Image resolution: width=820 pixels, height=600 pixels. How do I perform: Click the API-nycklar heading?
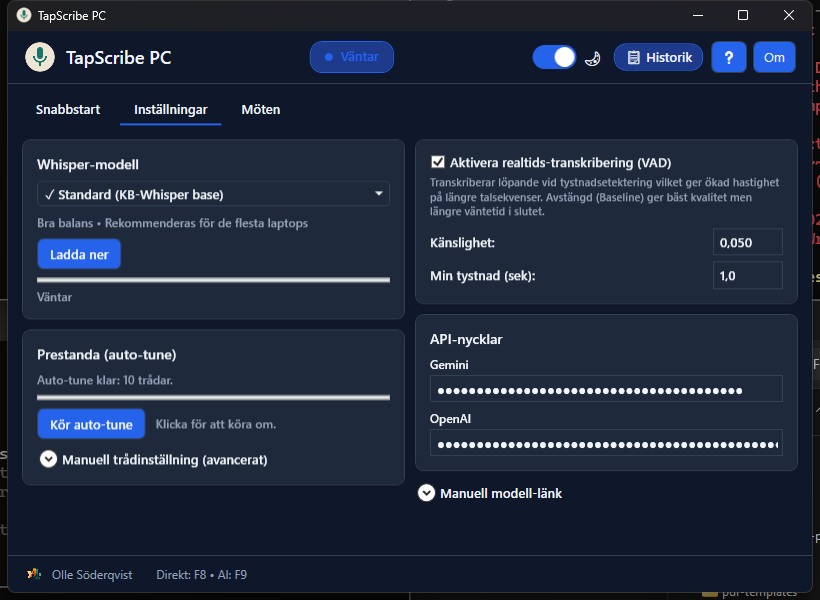[x=465, y=339]
